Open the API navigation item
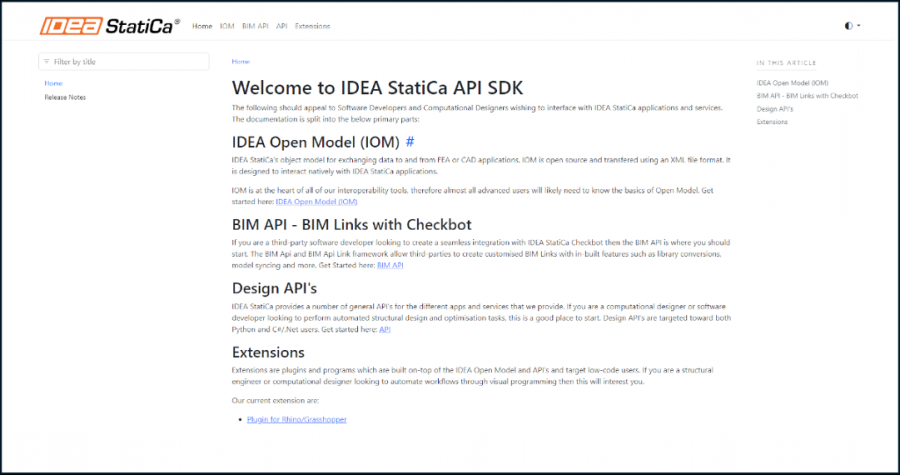900x475 pixels. coord(281,26)
